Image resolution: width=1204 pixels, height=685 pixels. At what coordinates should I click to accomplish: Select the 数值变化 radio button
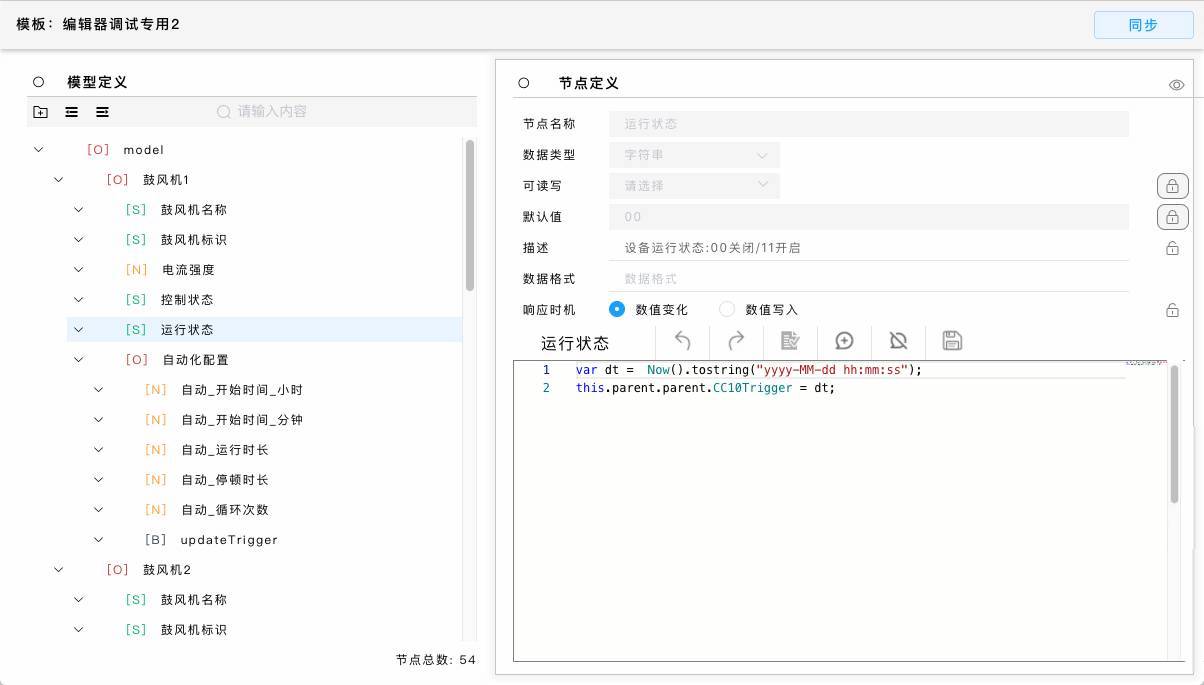(617, 310)
